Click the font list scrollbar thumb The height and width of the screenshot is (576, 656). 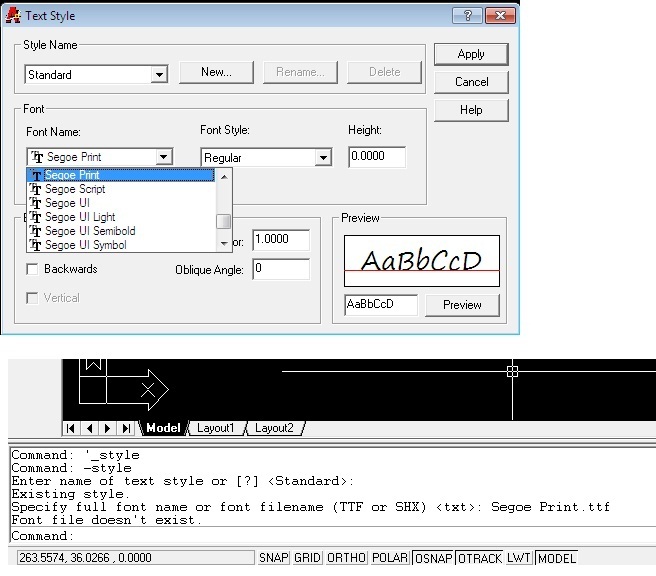(224, 222)
